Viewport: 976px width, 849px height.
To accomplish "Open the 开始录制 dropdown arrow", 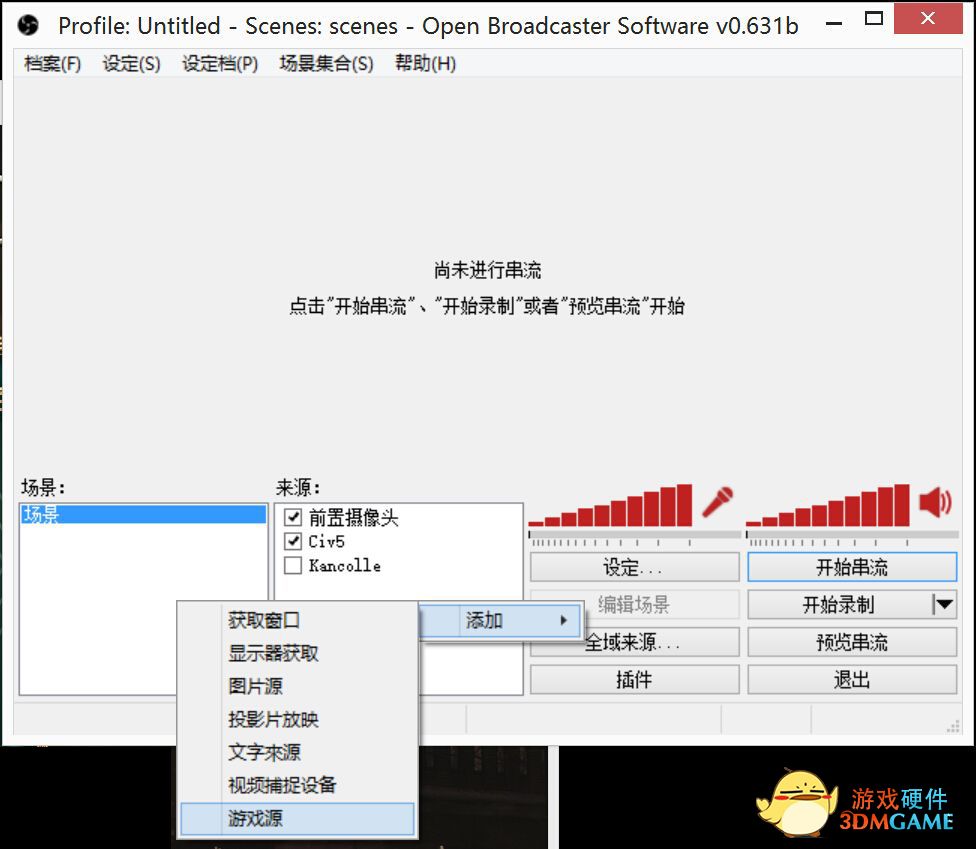I will pos(944,604).
